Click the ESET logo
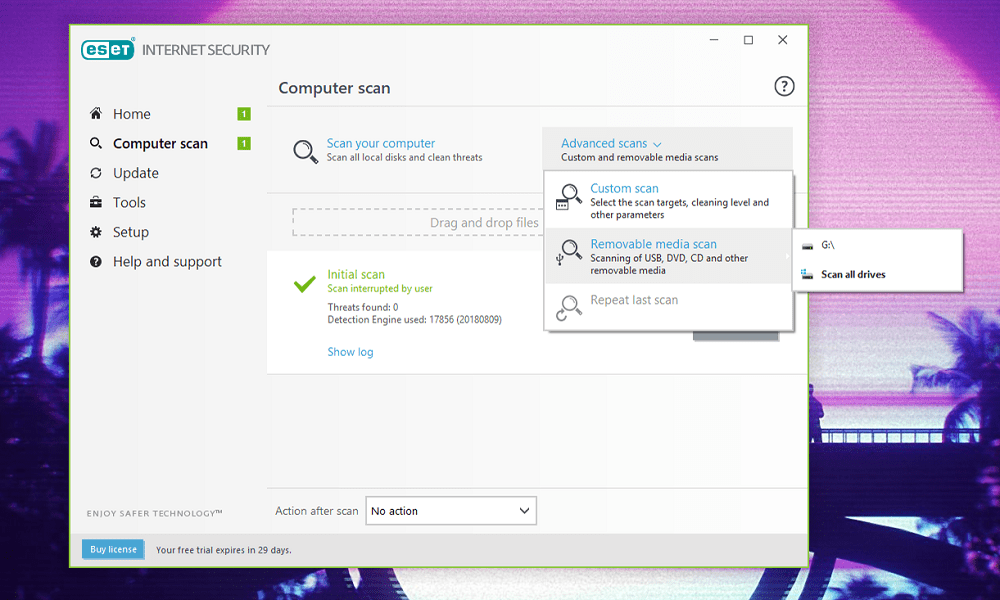The width and height of the screenshot is (1000, 600). 108,49
